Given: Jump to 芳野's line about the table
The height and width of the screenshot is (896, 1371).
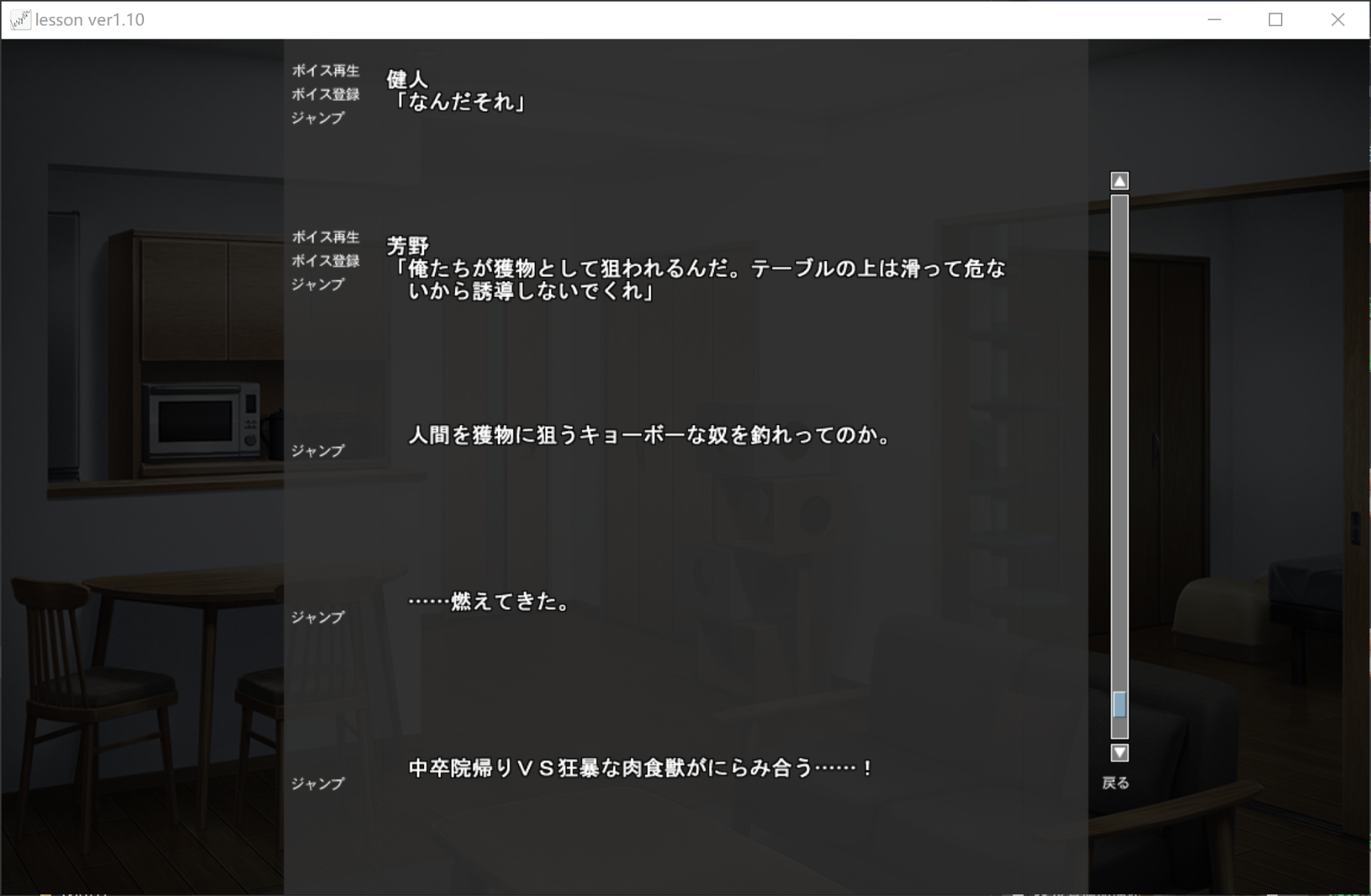Looking at the screenshot, I should (x=317, y=285).
